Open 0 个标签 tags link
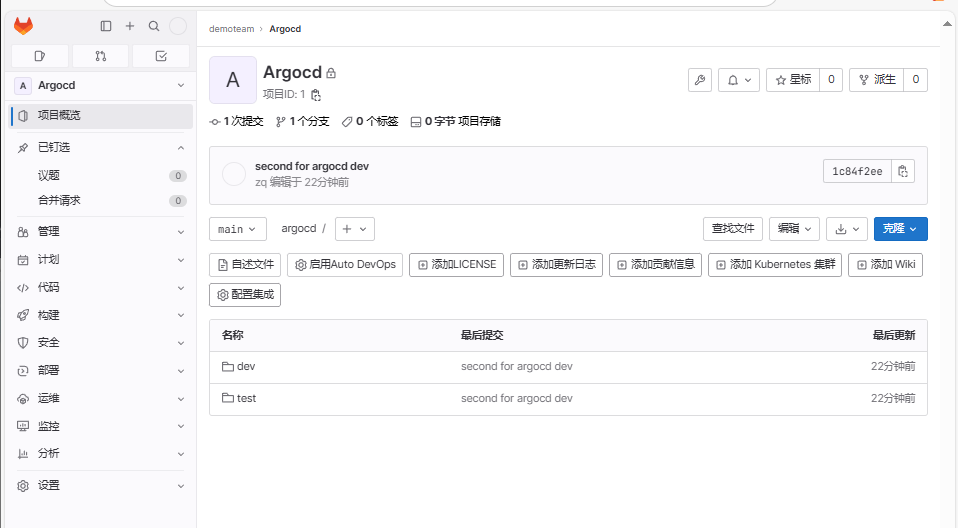Image resolution: width=958 pixels, height=528 pixels. [370, 122]
